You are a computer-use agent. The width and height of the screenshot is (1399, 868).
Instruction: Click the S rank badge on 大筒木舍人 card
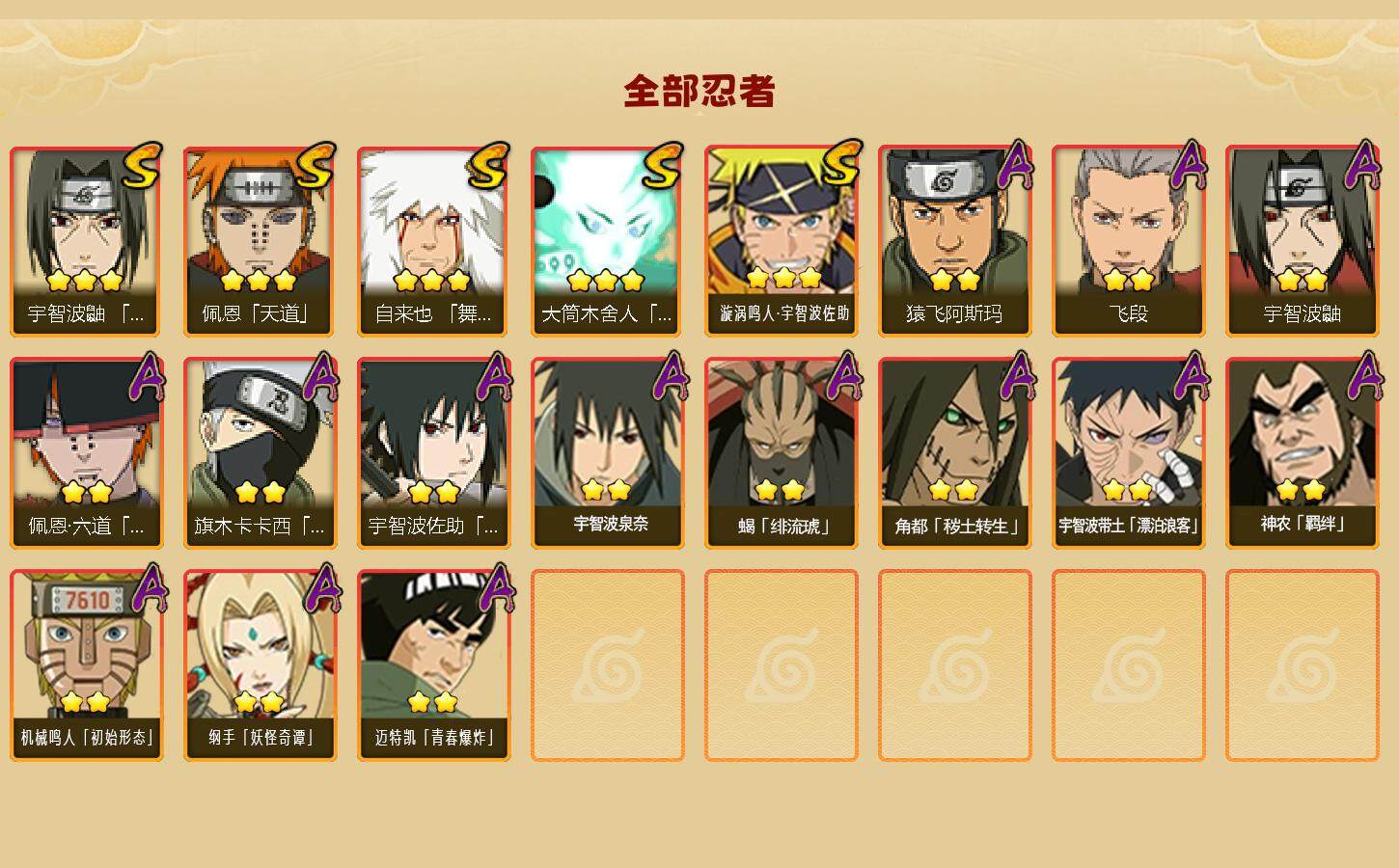[x=662, y=166]
